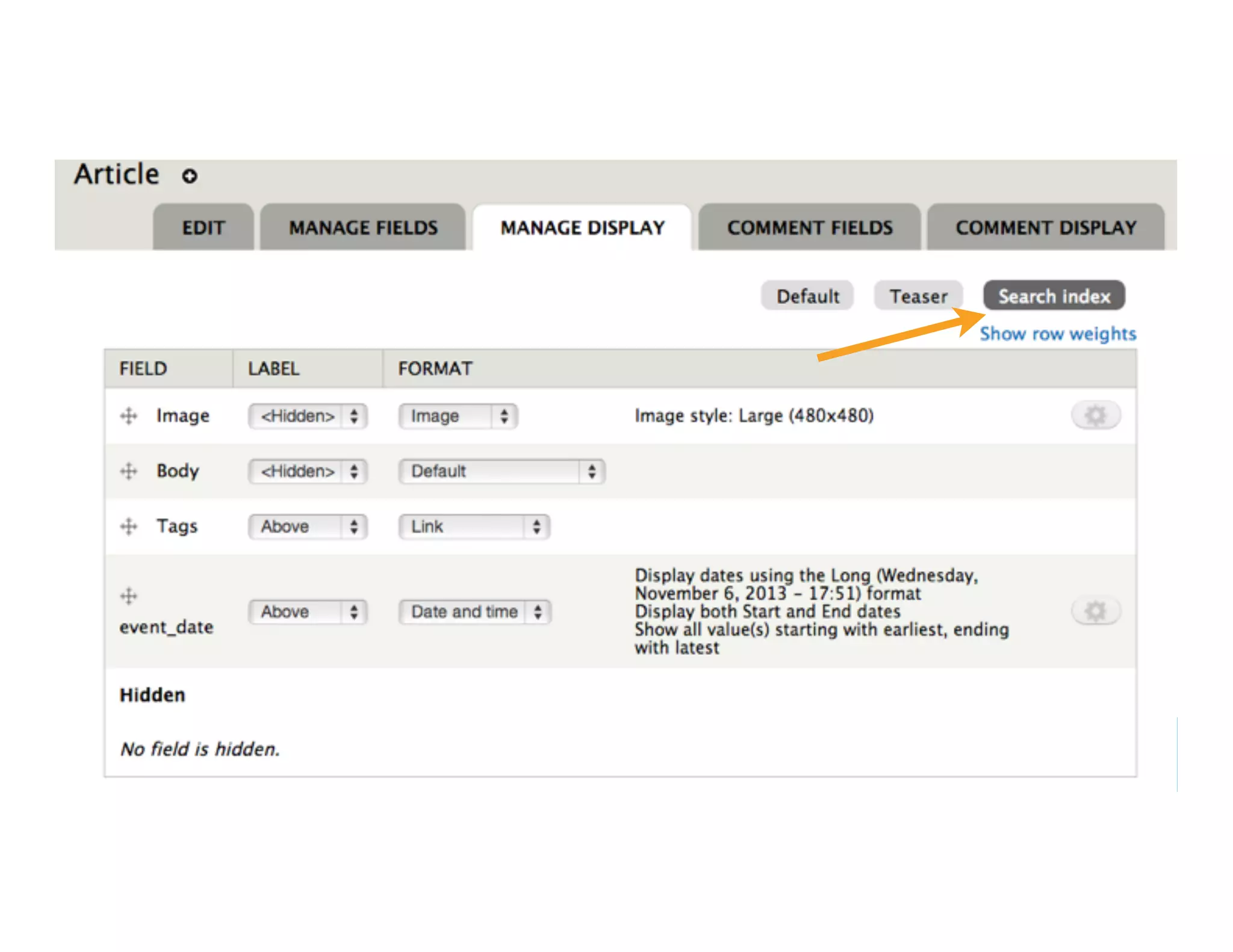Click Show row weights link

coord(1057,334)
